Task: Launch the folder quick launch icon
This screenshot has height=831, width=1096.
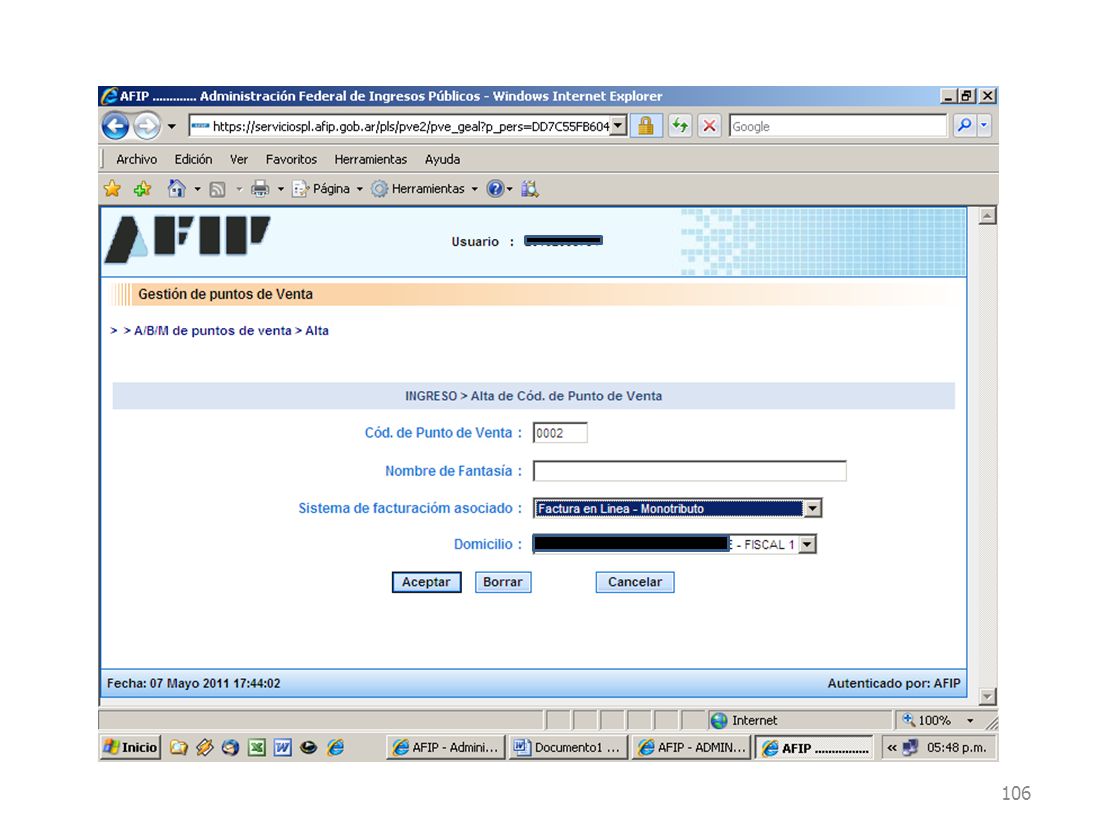Action: click(x=179, y=748)
